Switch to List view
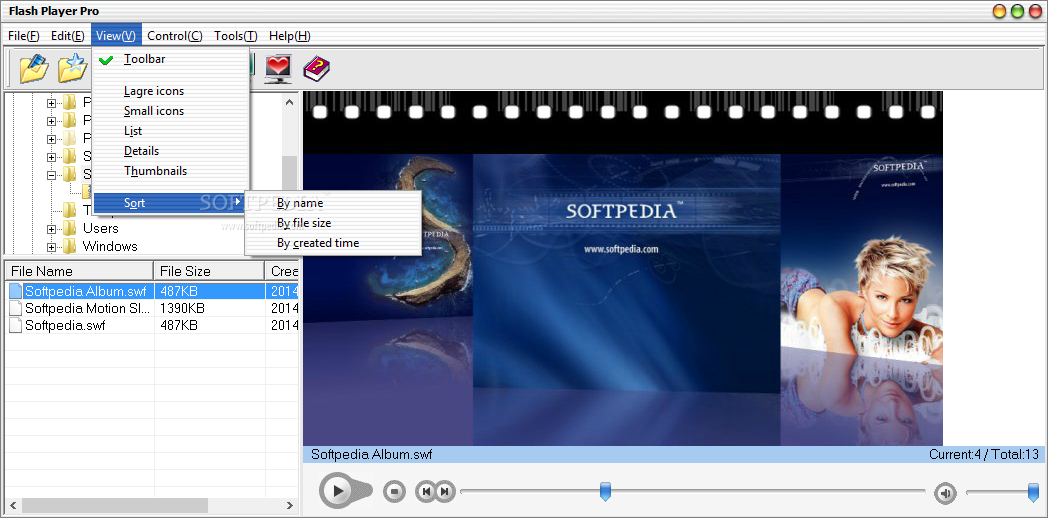1048x518 pixels. click(170, 131)
